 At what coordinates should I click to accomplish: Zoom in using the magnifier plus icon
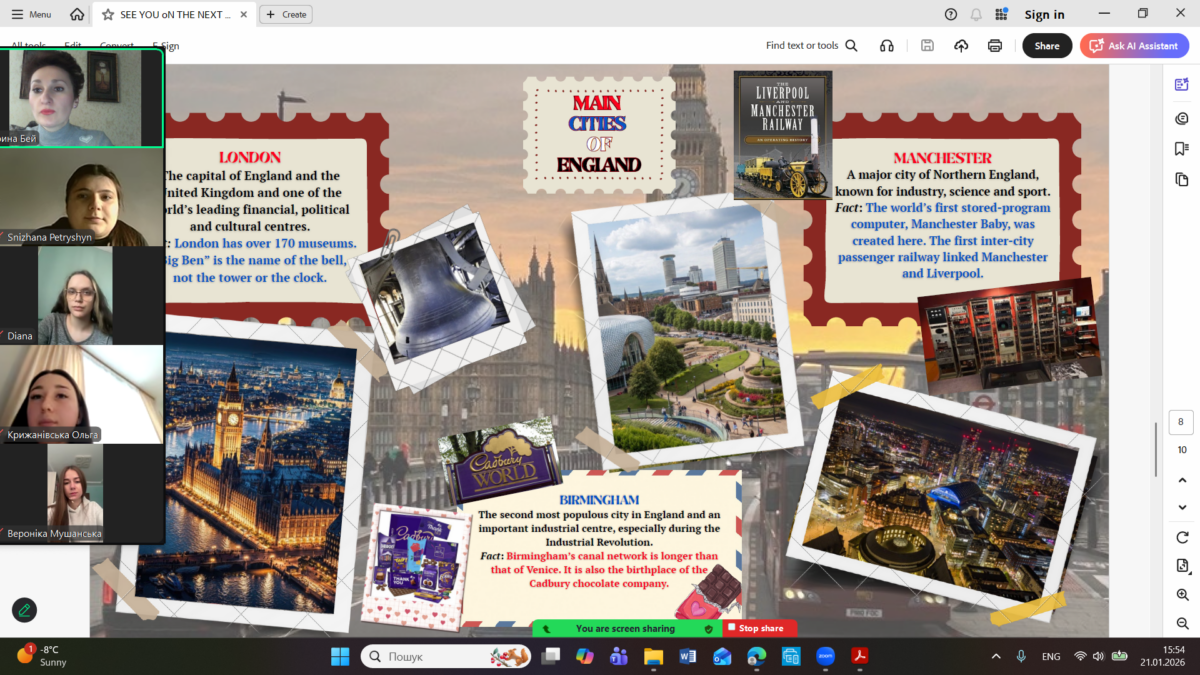point(1182,595)
